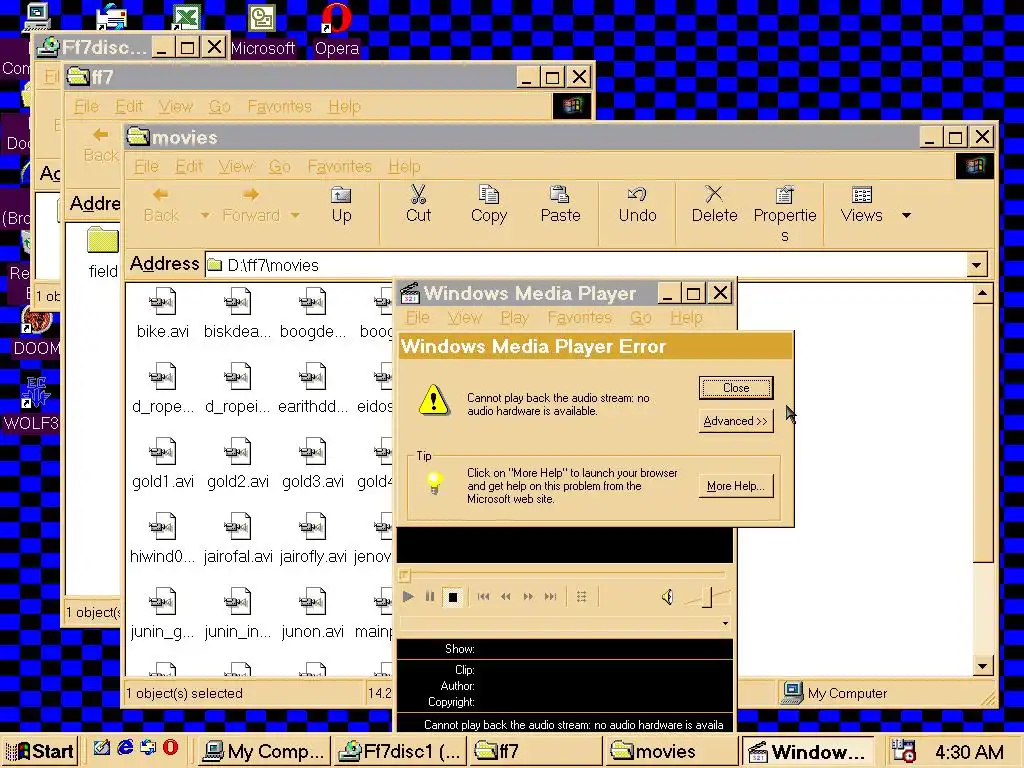Open the Back history dropdown arrow
The height and width of the screenshot is (768, 1024).
pyautogui.click(x=205, y=215)
